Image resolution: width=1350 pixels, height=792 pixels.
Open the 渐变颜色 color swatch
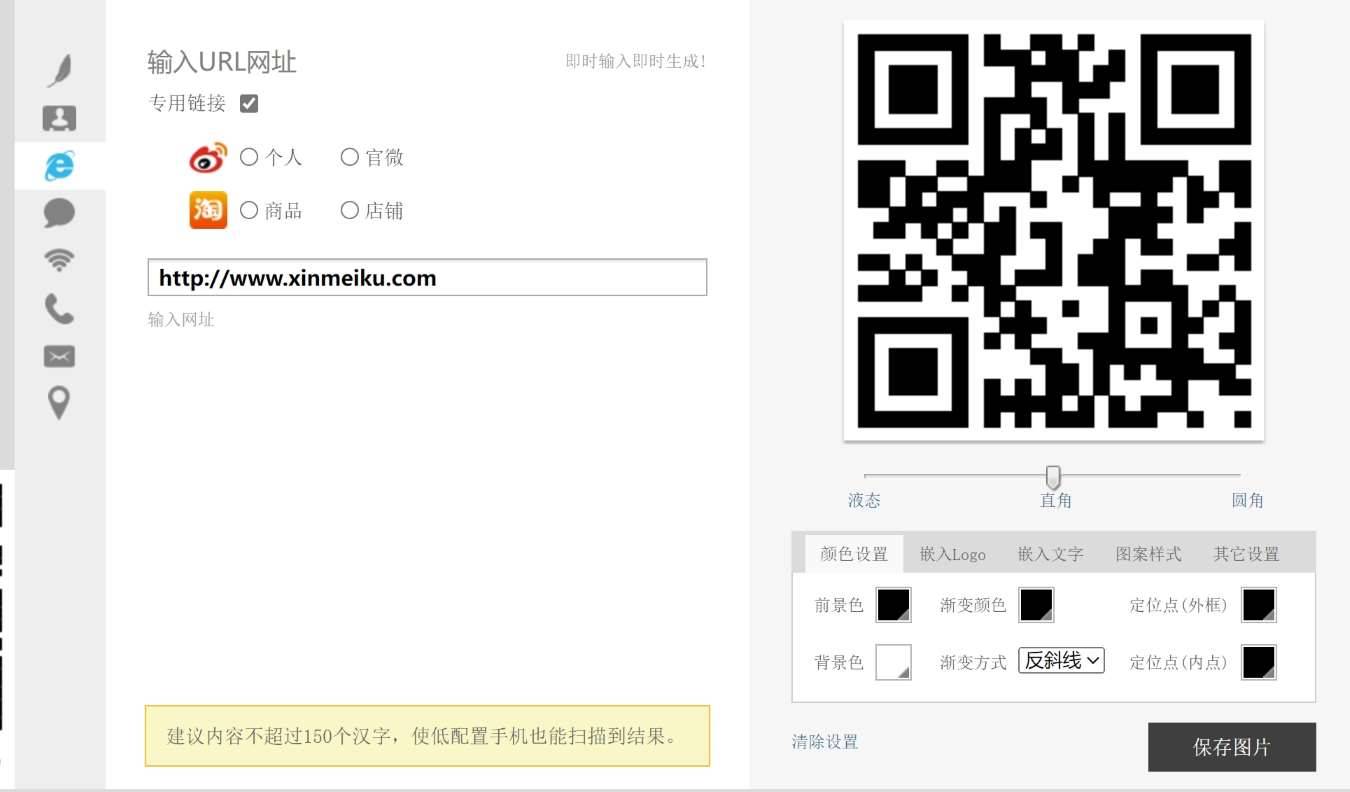(x=1036, y=605)
